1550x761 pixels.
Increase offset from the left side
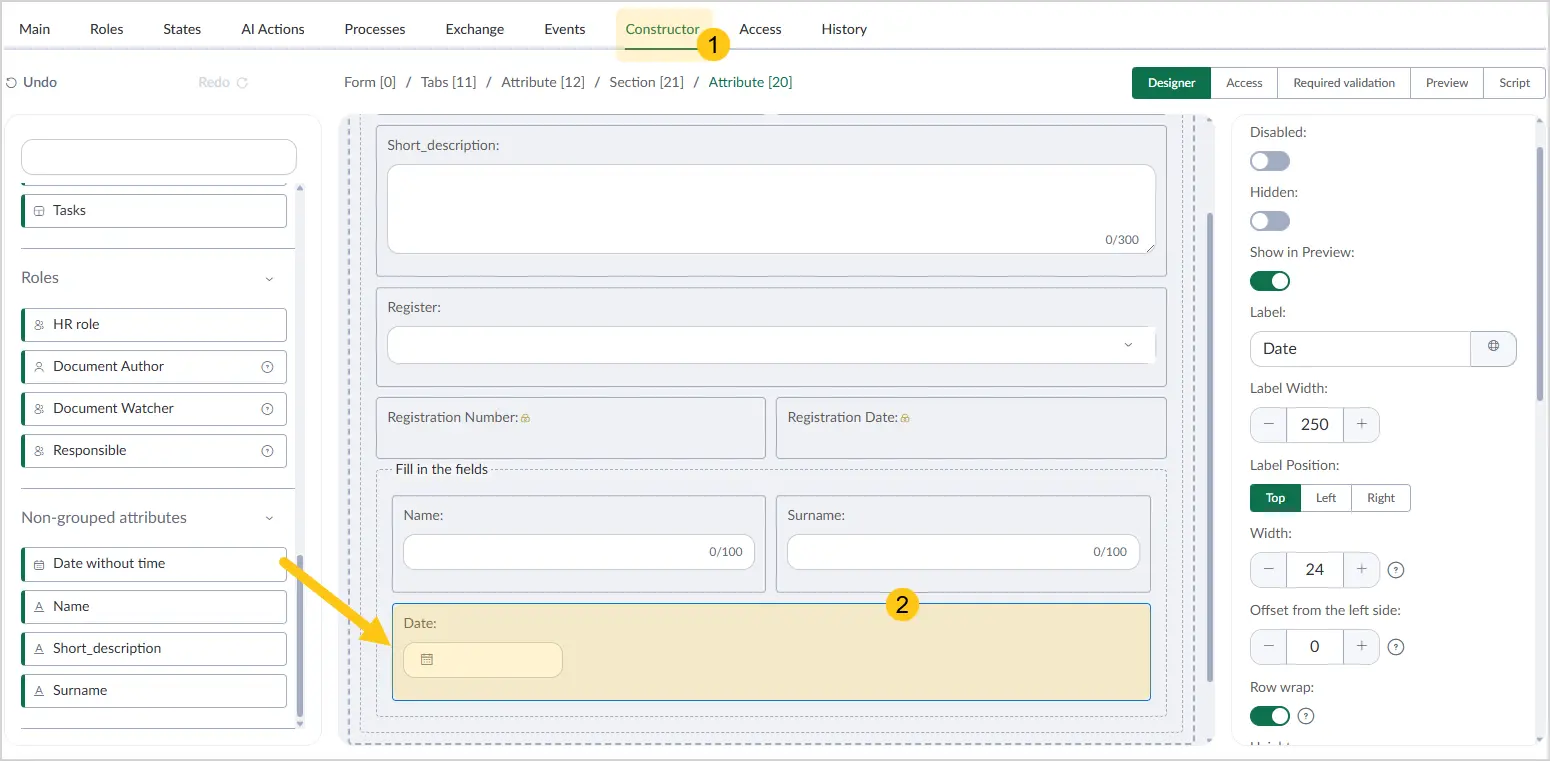pyautogui.click(x=1361, y=647)
